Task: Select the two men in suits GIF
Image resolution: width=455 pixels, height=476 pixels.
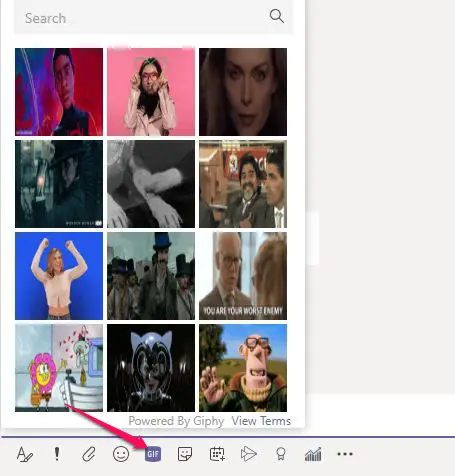Action: click(x=243, y=184)
